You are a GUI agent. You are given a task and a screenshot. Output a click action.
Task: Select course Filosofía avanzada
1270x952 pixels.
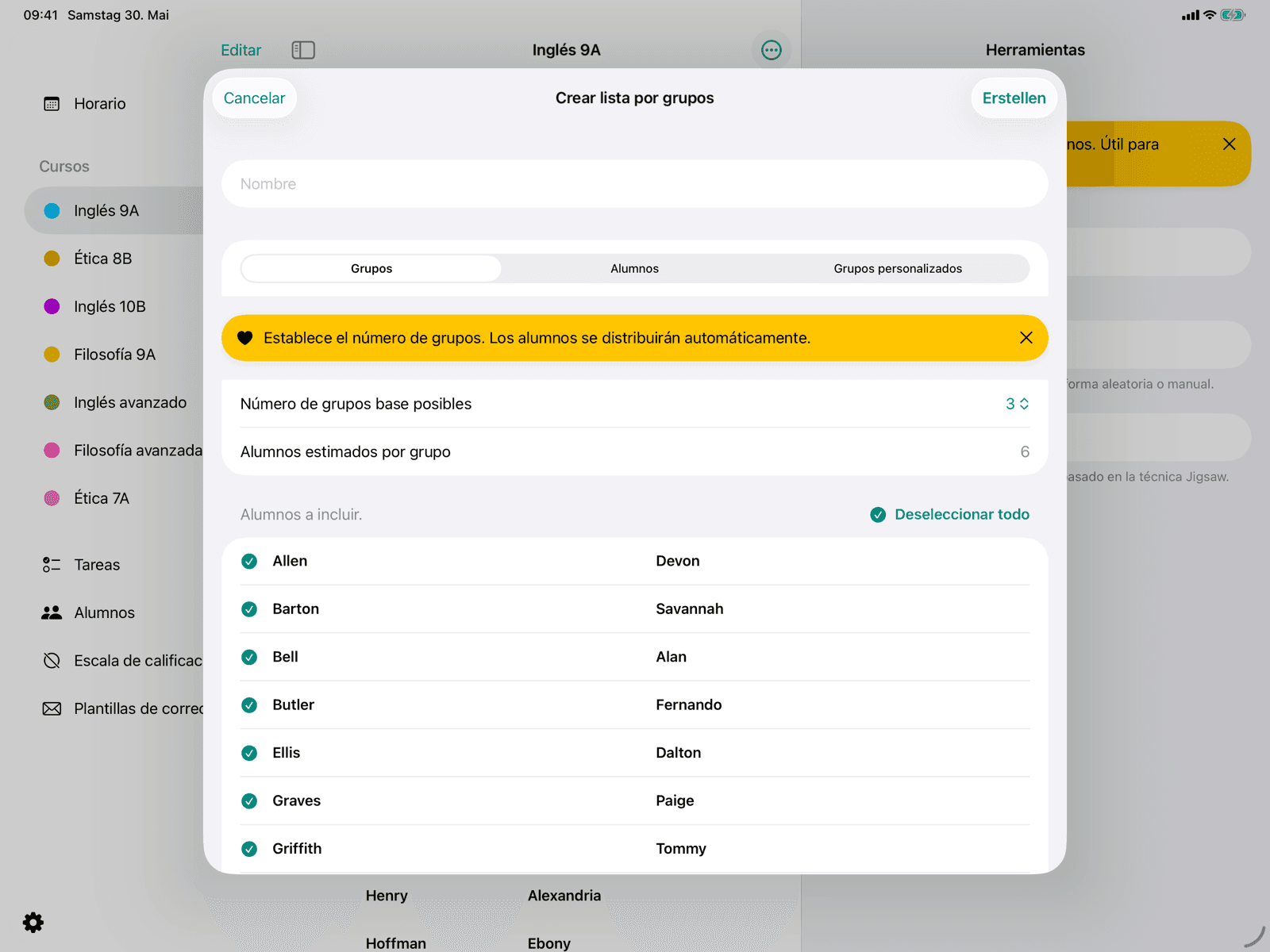pyautogui.click(x=114, y=451)
